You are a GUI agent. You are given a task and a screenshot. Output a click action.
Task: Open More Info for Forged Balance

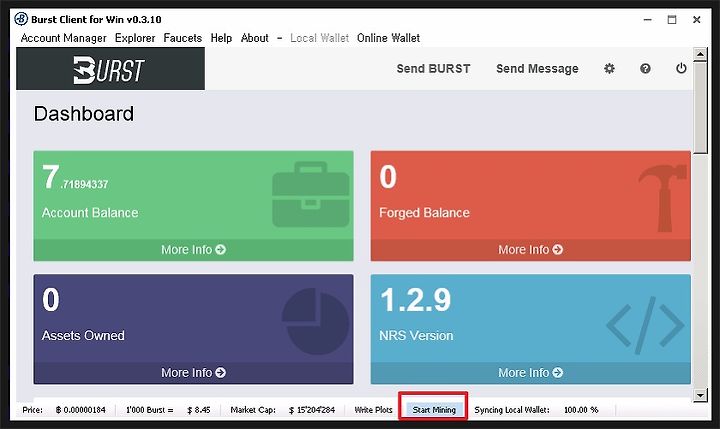[530, 249]
